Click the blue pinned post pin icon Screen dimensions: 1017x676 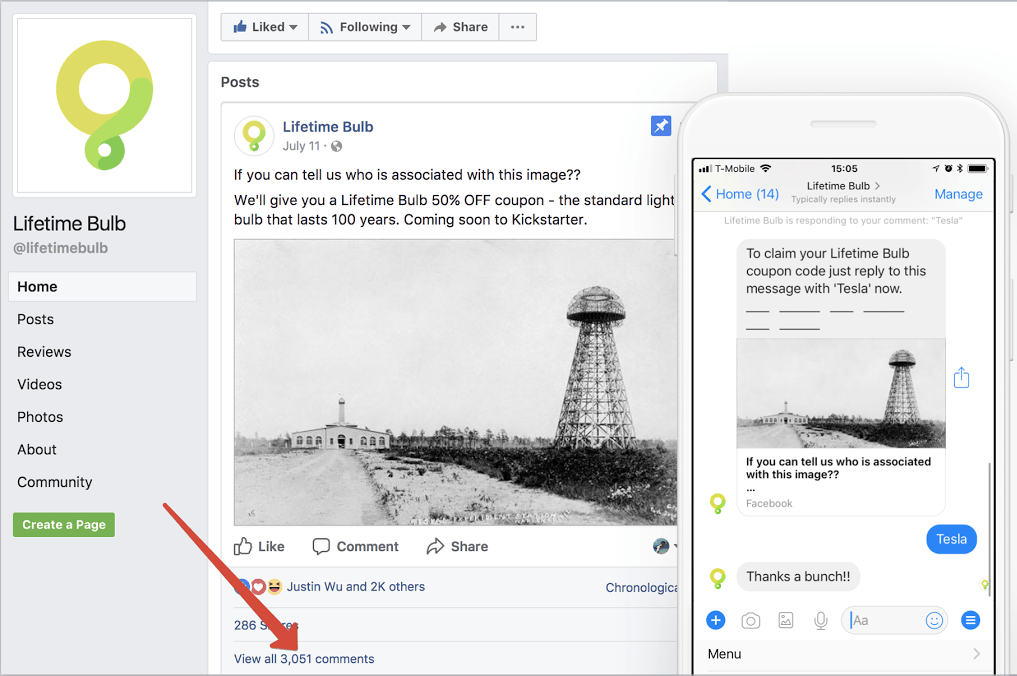coord(661,125)
